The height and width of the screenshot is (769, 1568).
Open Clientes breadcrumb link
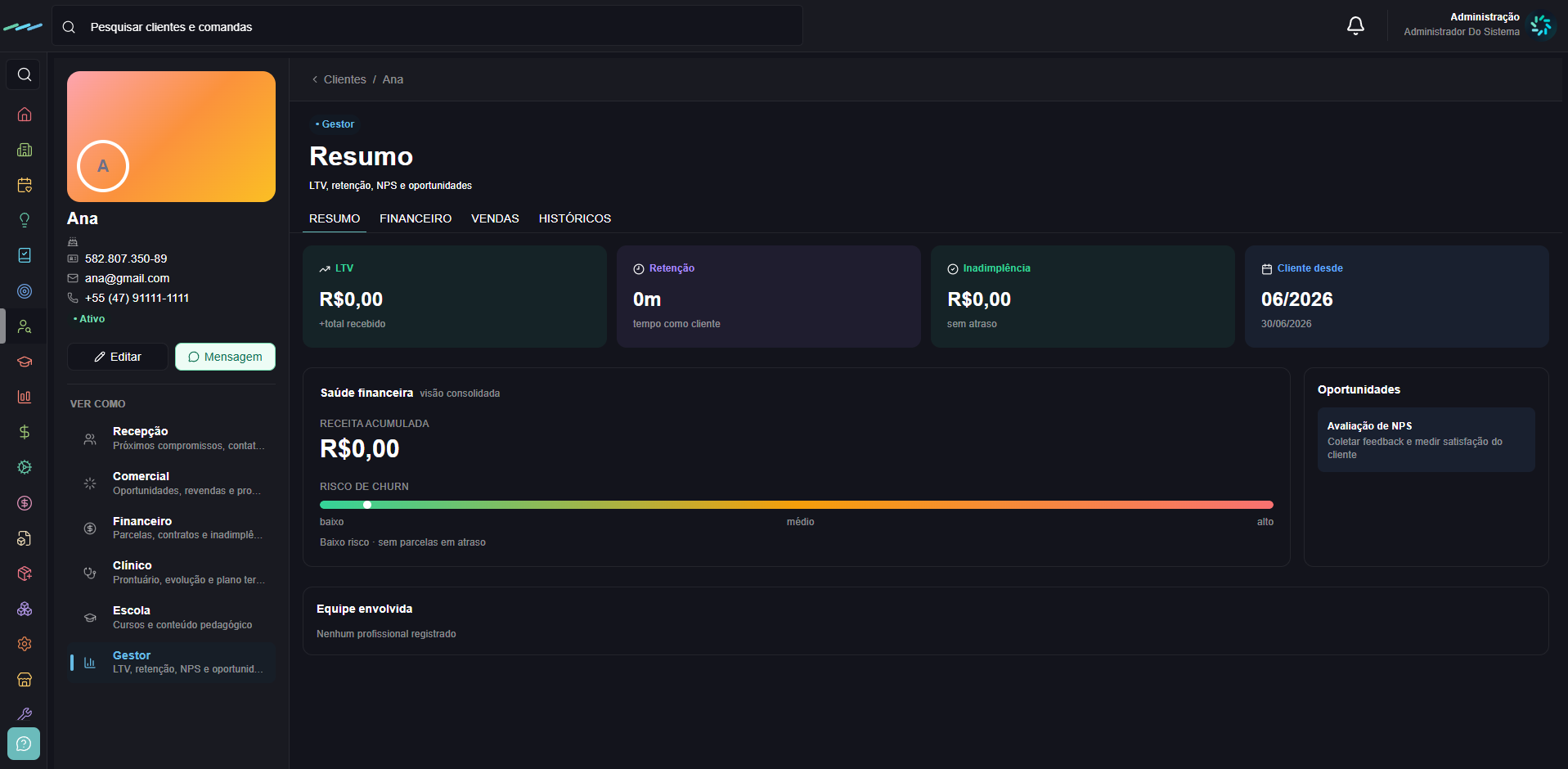click(x=344, y=79)
